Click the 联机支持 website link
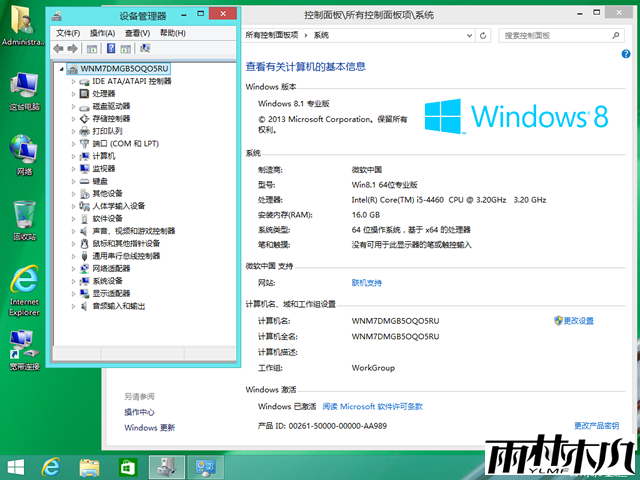This screenshot has height=480, width=640. [367, 283]
